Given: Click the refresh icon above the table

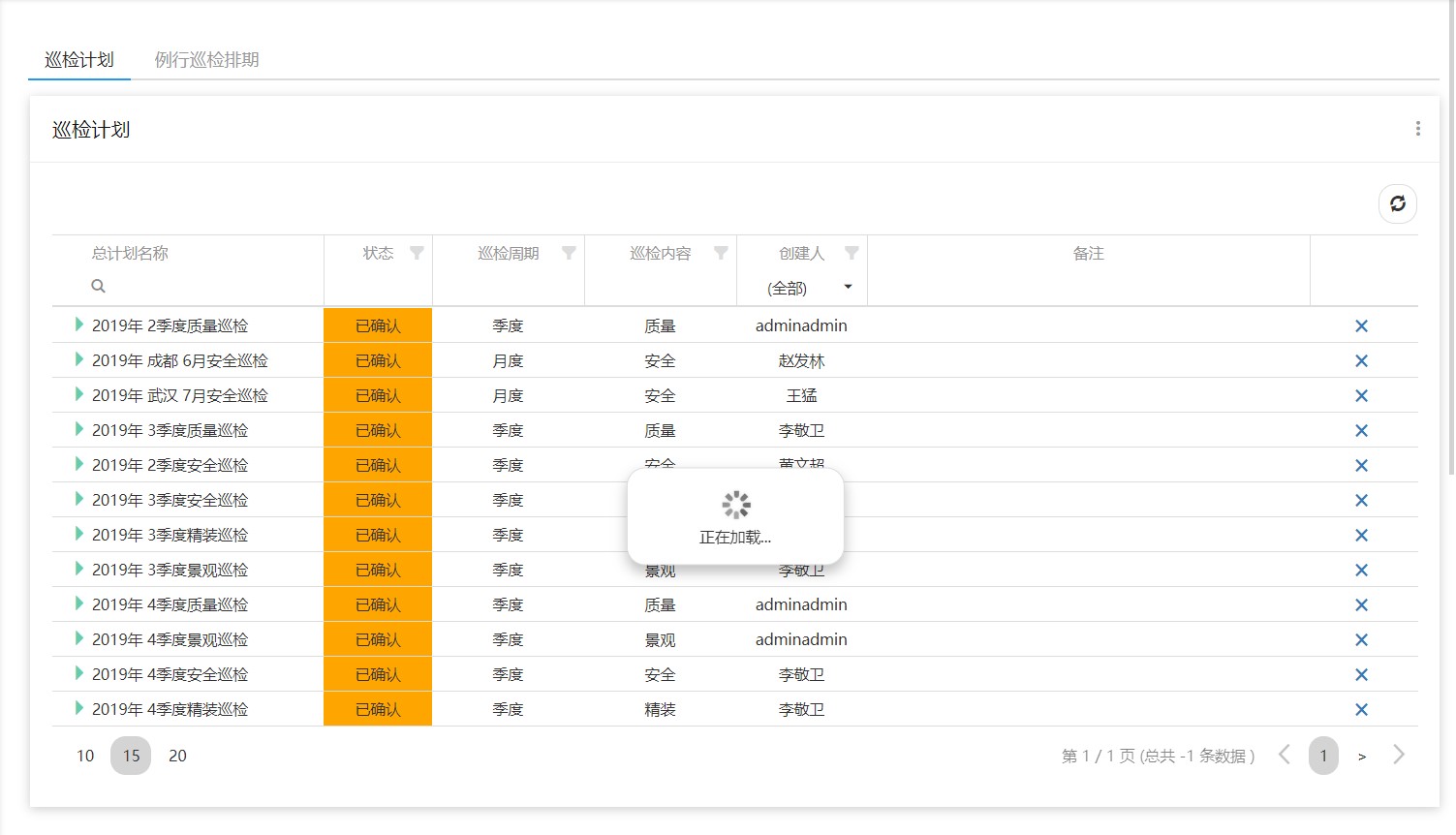Looking at the screenshot, I should [x=1397, y=203].
